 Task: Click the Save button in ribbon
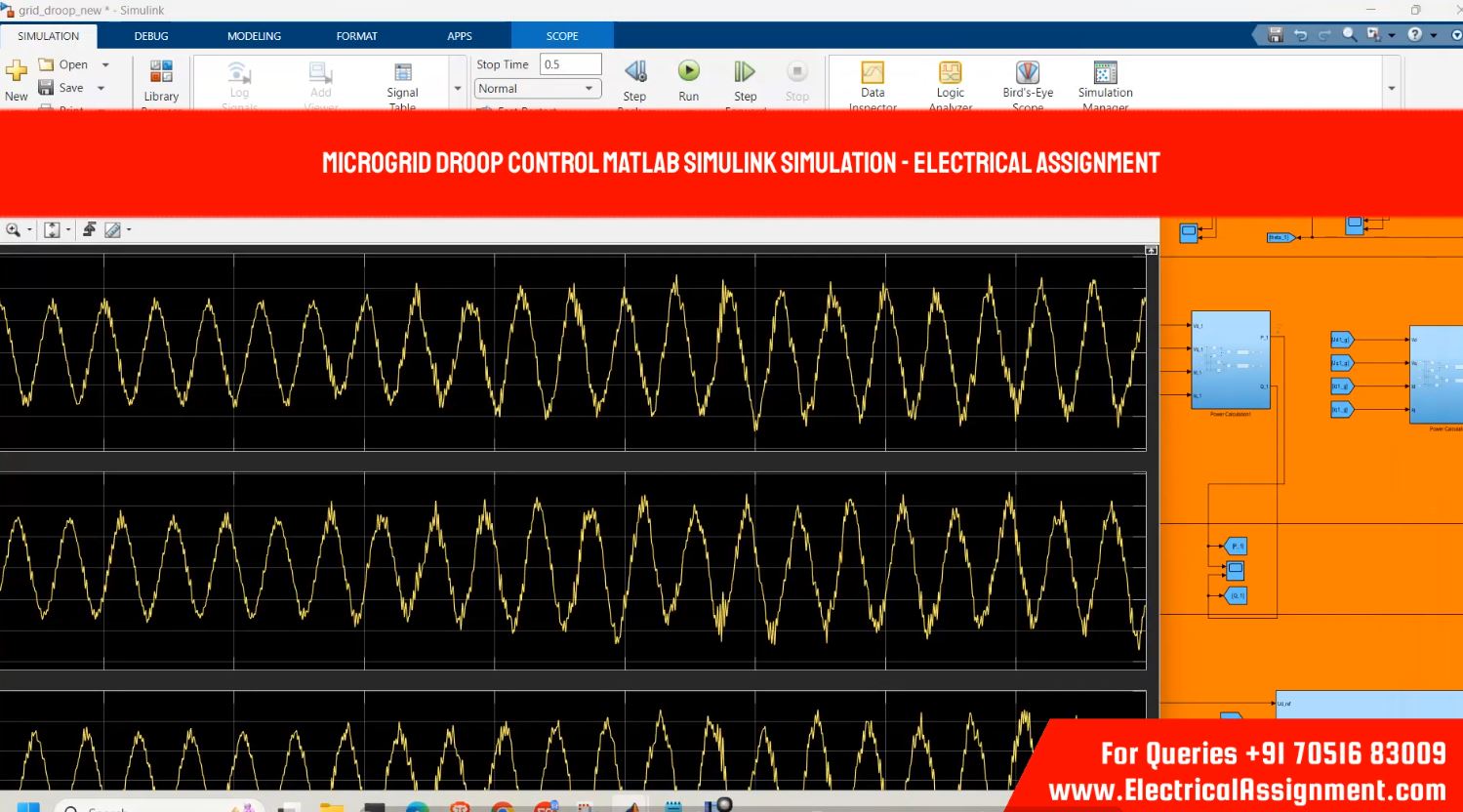[x=61, y=88]
